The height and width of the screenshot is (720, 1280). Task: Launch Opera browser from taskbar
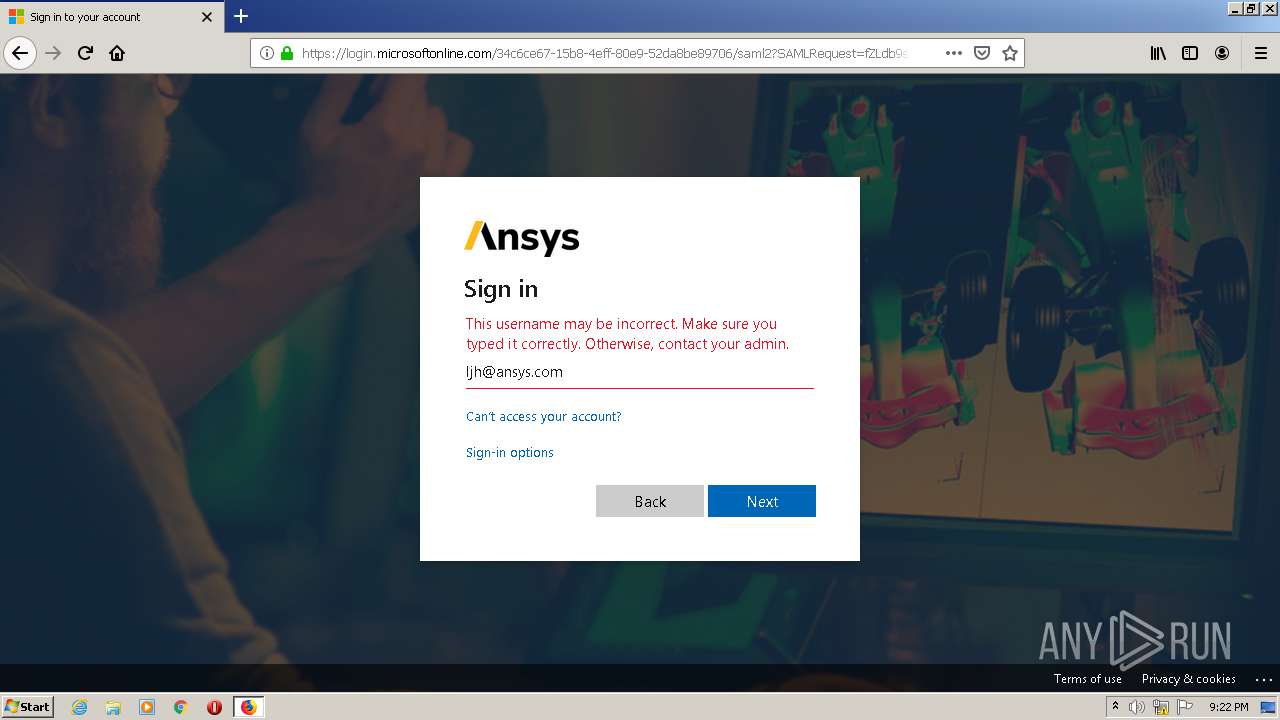point(214,707)
